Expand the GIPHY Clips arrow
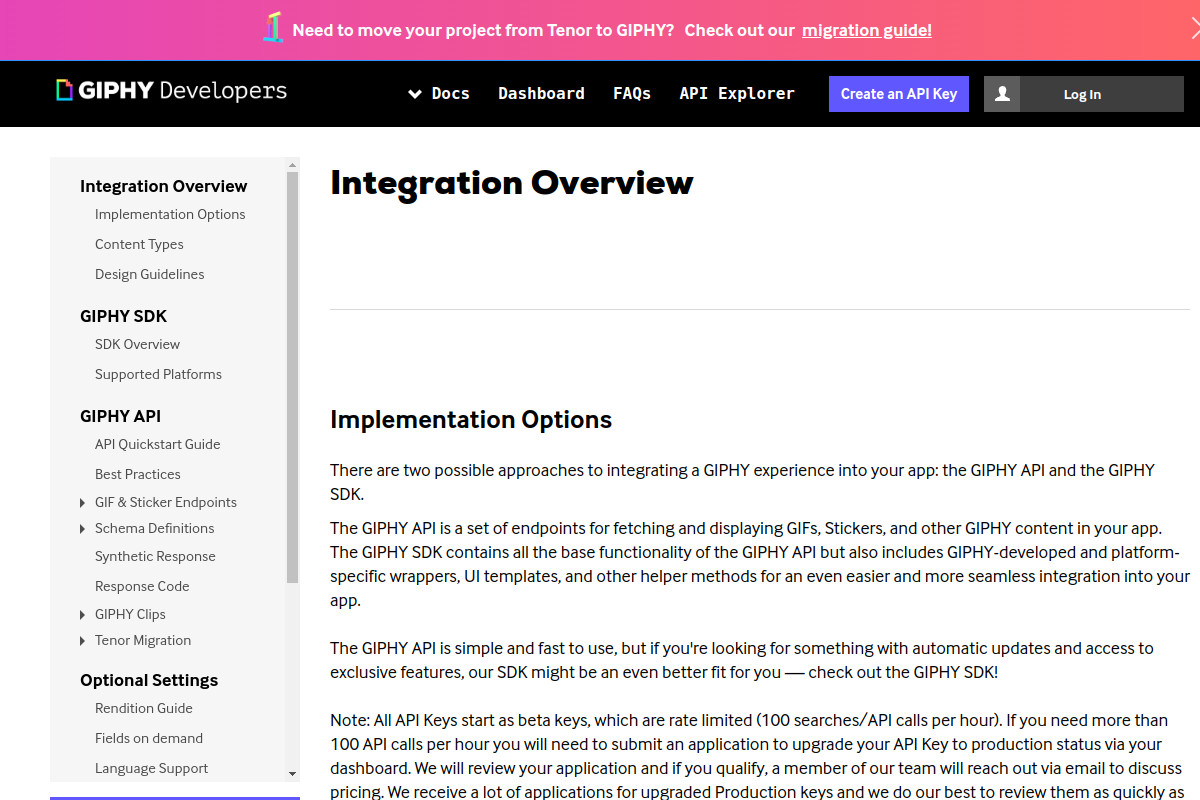Viewport: 1200px width, 800px height. pos(82,614)
